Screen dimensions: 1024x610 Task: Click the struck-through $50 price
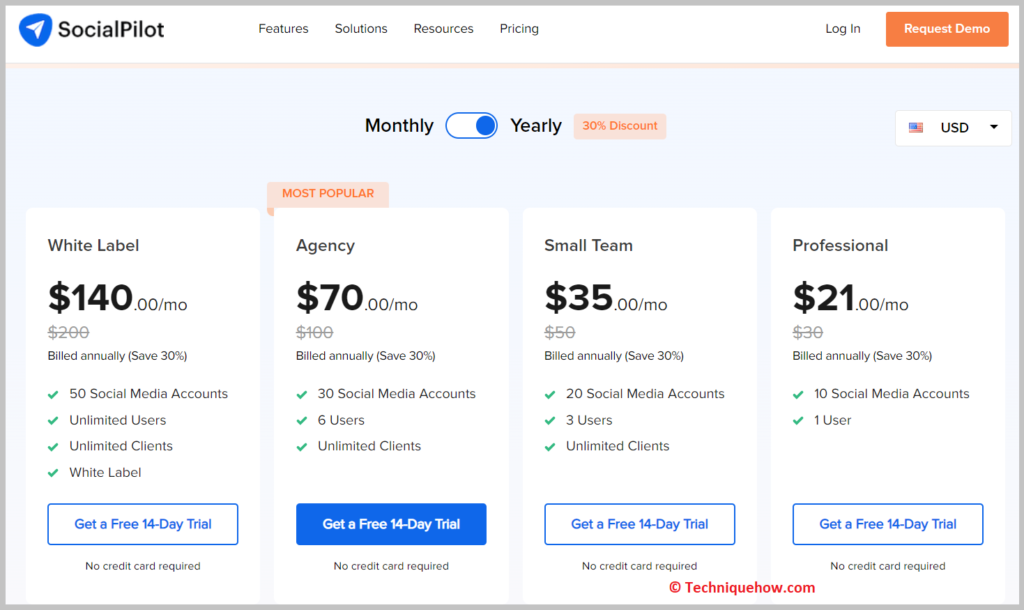pos(560,332)
